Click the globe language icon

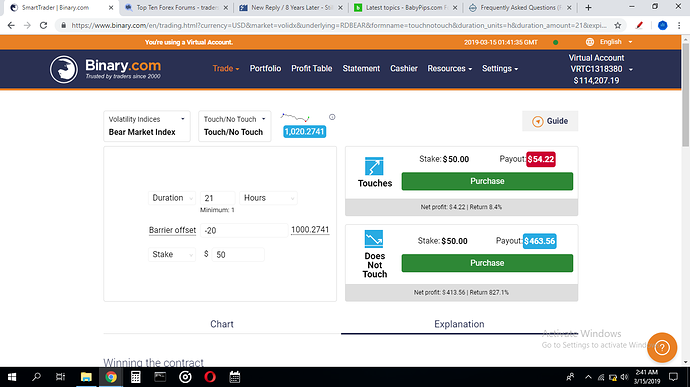tap(590, 42)
